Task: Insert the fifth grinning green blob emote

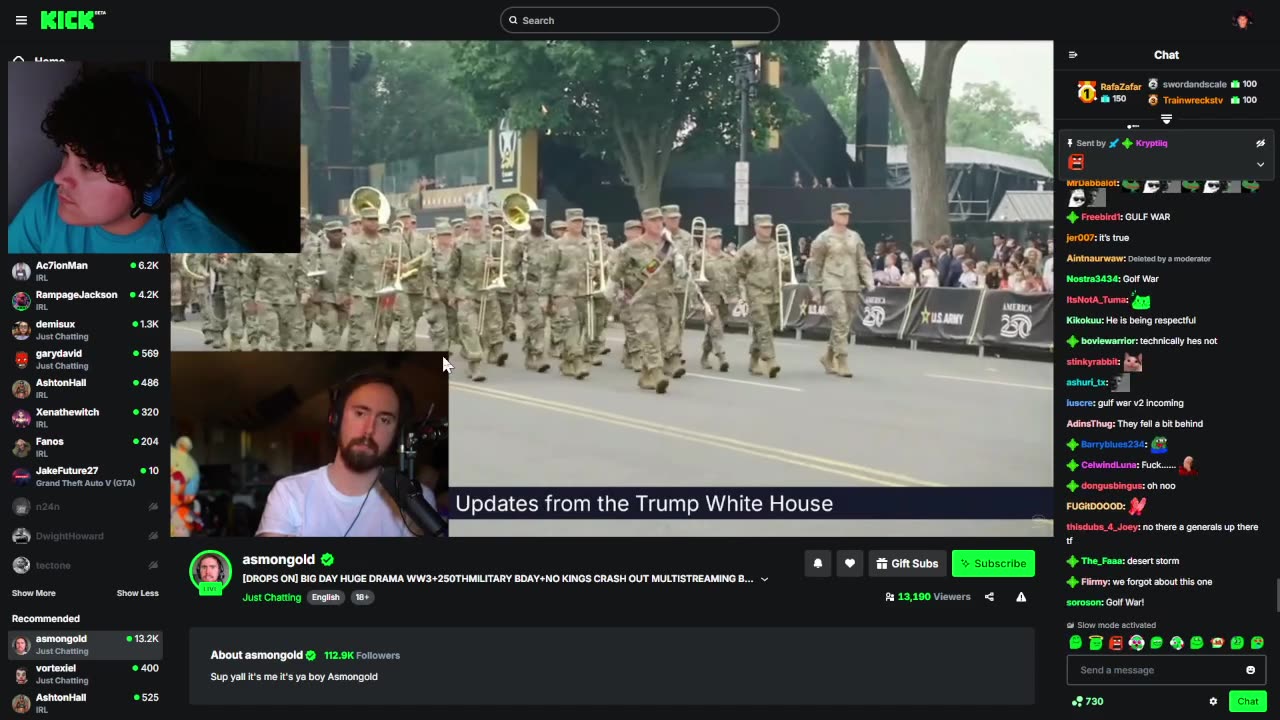Action: pos(1156,643)
